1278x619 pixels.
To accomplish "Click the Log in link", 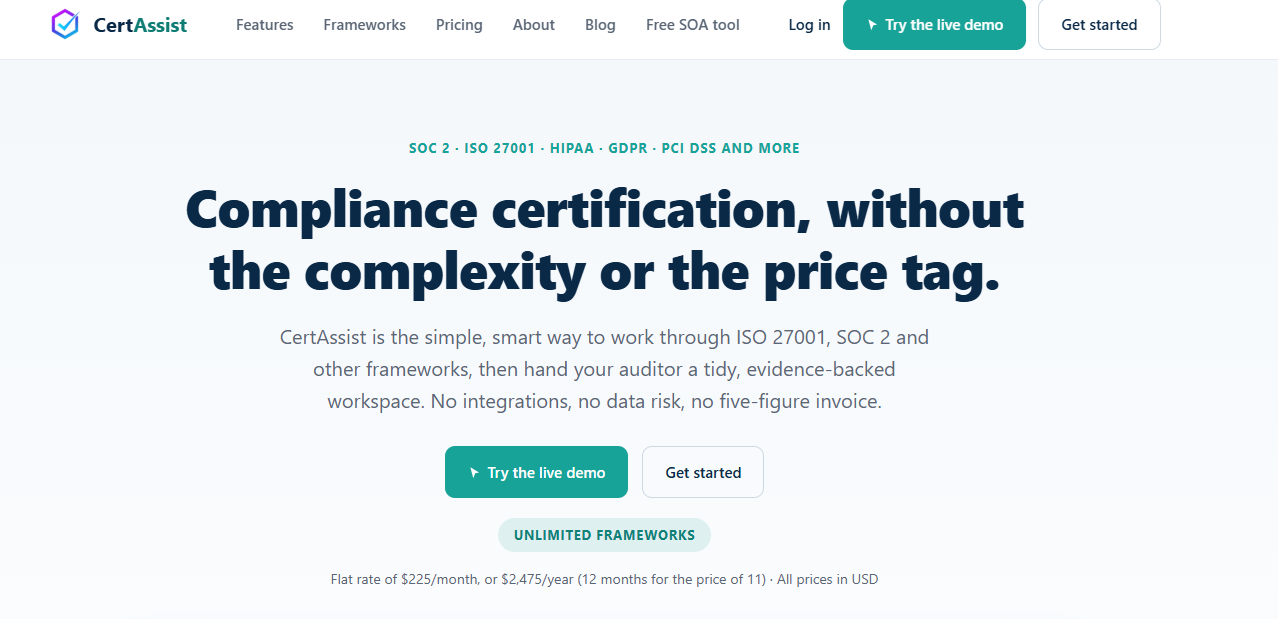I will click(809, 25).
